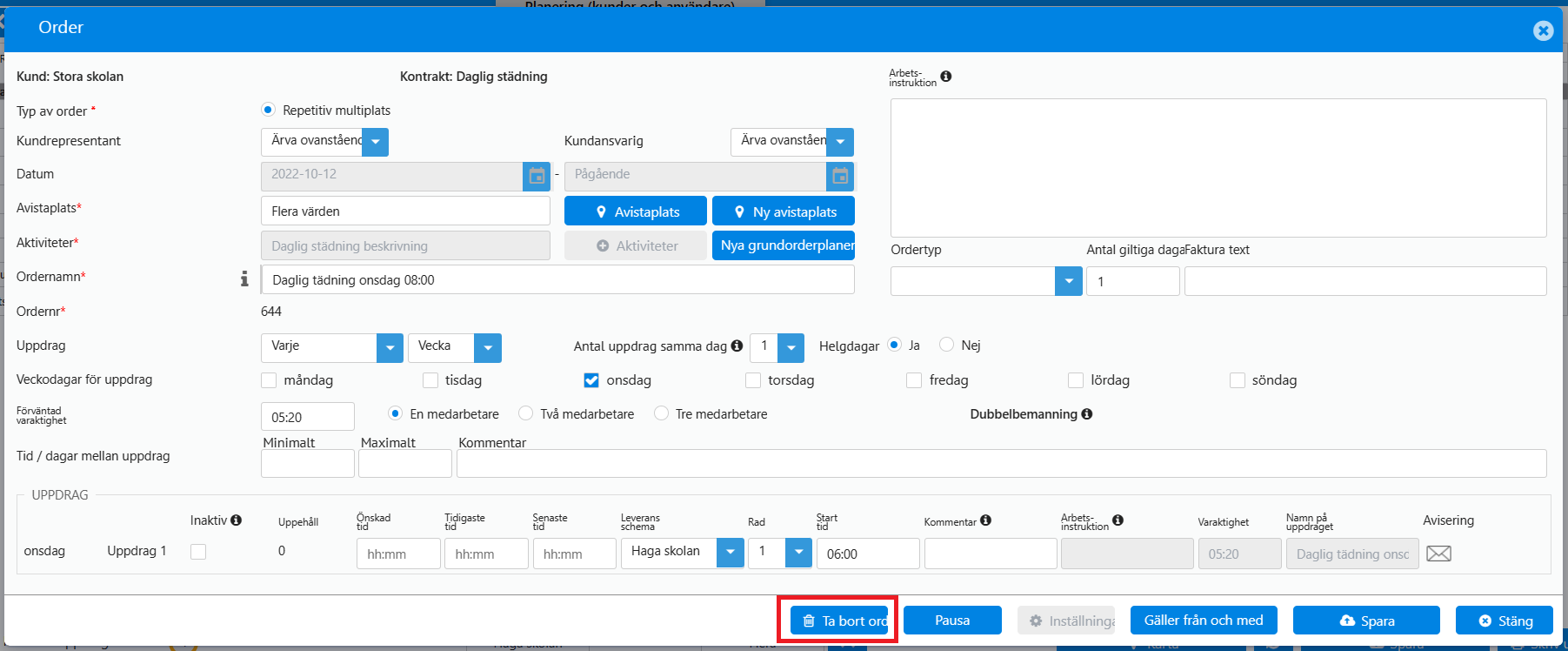Tick the tisdag checkbox

pos(430,380)
